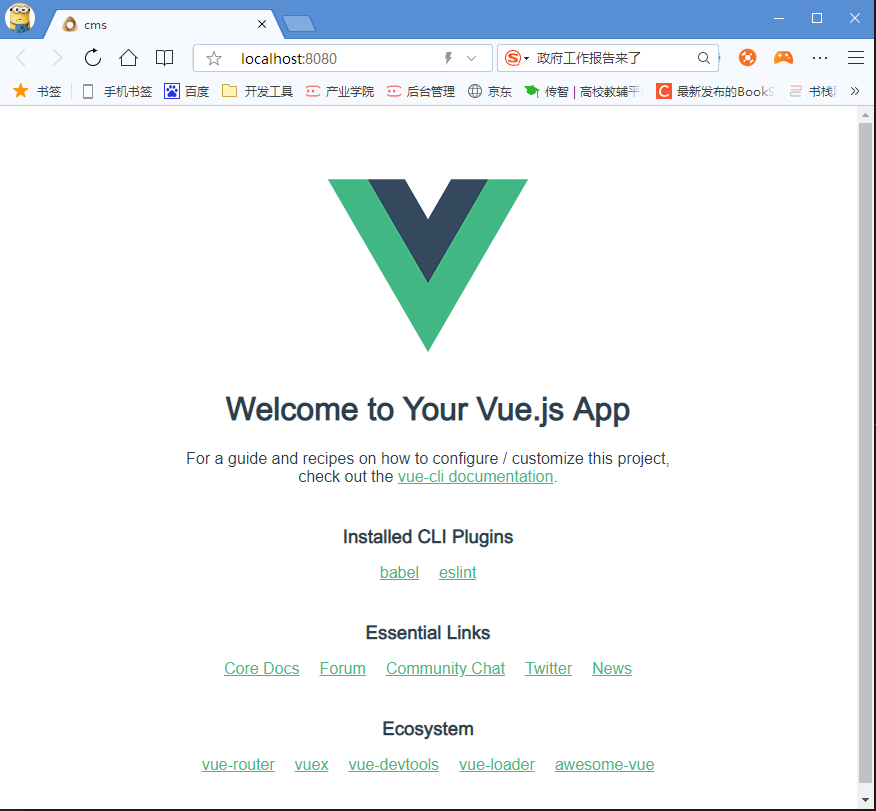Open the reading mode book icon
876x811 pixels.
click(x=164, y=58)
